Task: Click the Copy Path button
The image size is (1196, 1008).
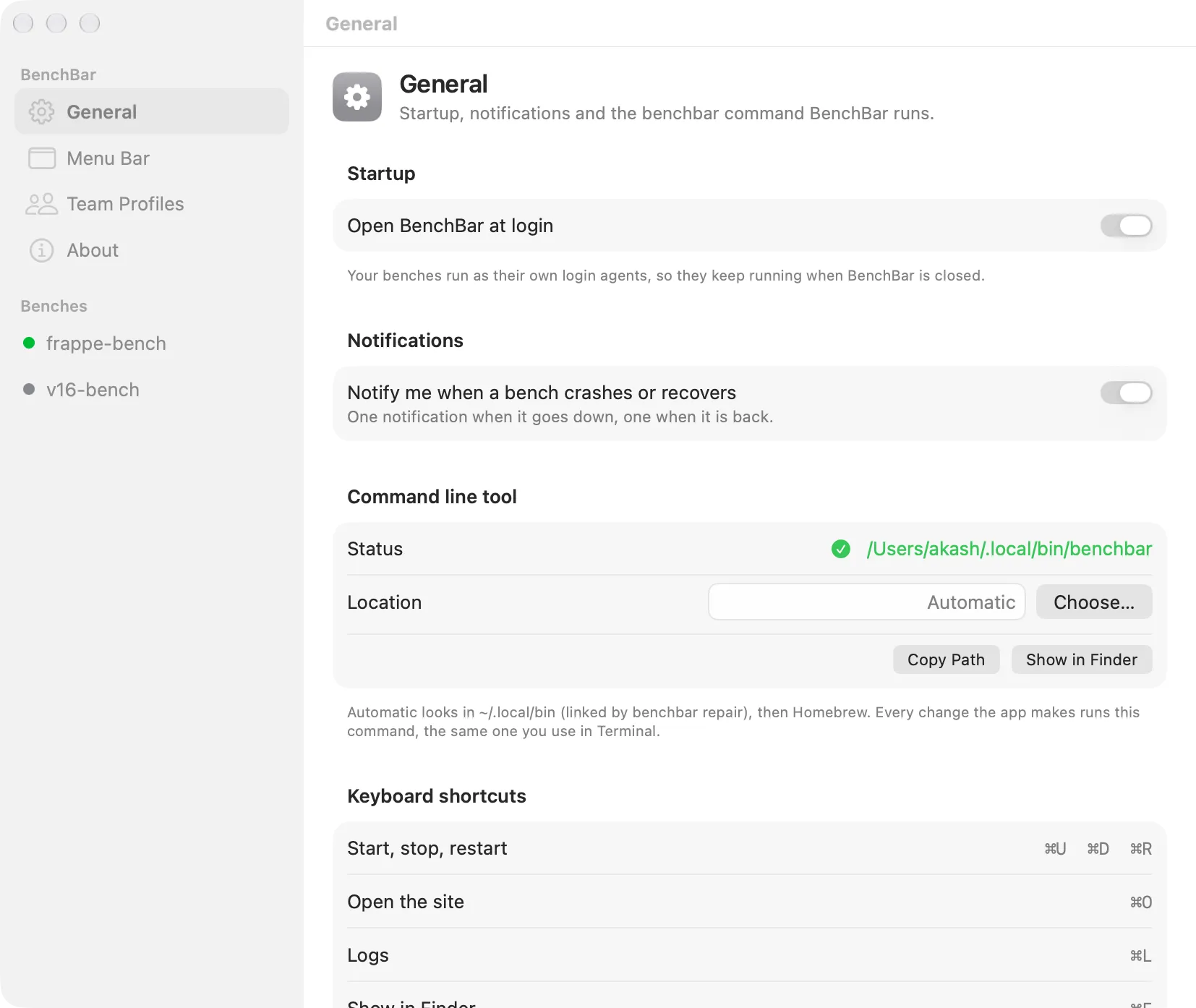Action: pyautogui.click(x=946, y=659)
